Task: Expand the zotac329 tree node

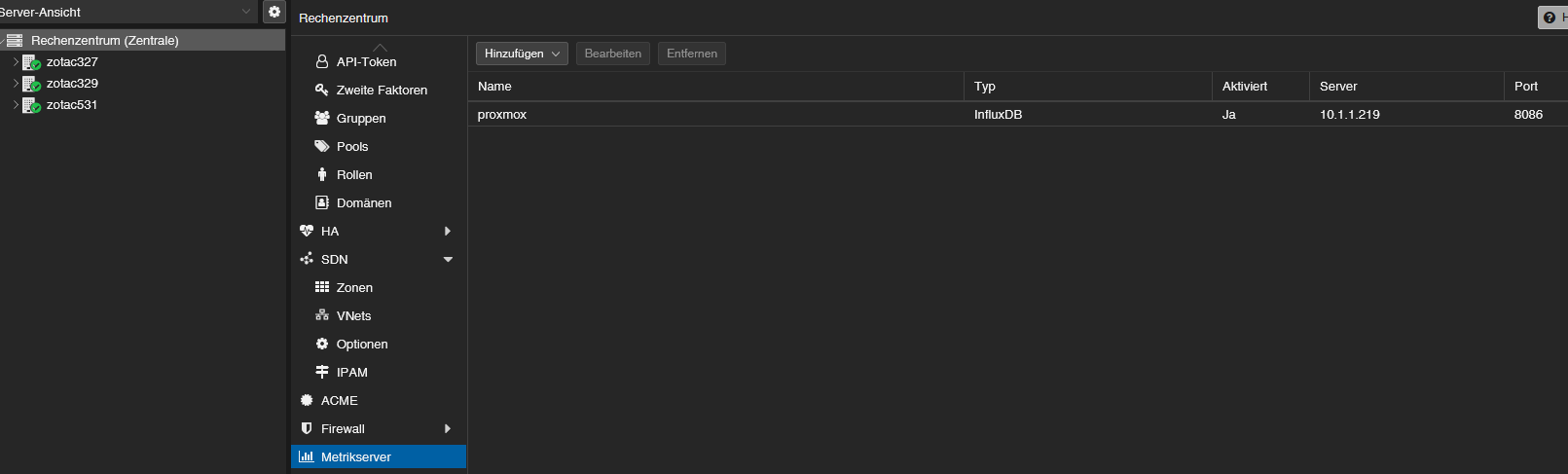Action: 16,84
